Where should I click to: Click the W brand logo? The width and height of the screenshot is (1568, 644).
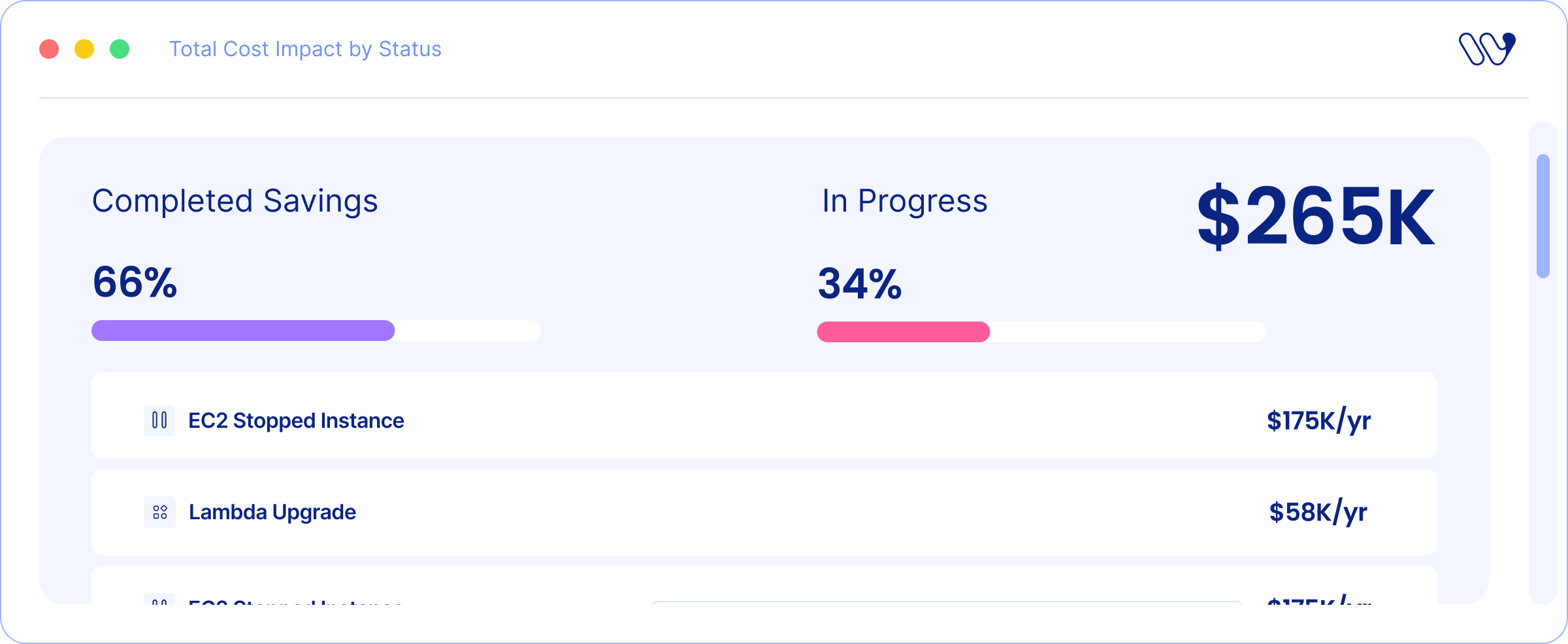coord(1487,48)
